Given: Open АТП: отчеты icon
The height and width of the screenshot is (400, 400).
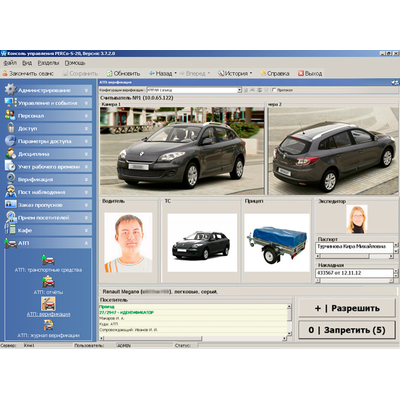Looking at the screenshot, I should point(48,282).
